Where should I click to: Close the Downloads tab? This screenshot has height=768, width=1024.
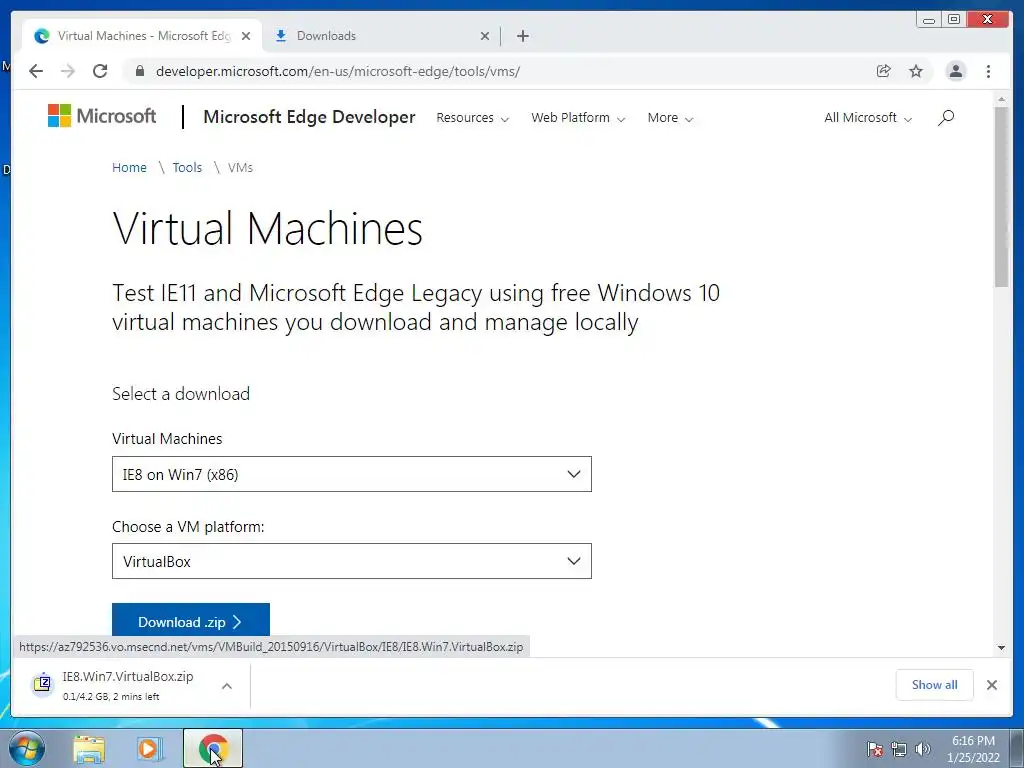[485, 36]
